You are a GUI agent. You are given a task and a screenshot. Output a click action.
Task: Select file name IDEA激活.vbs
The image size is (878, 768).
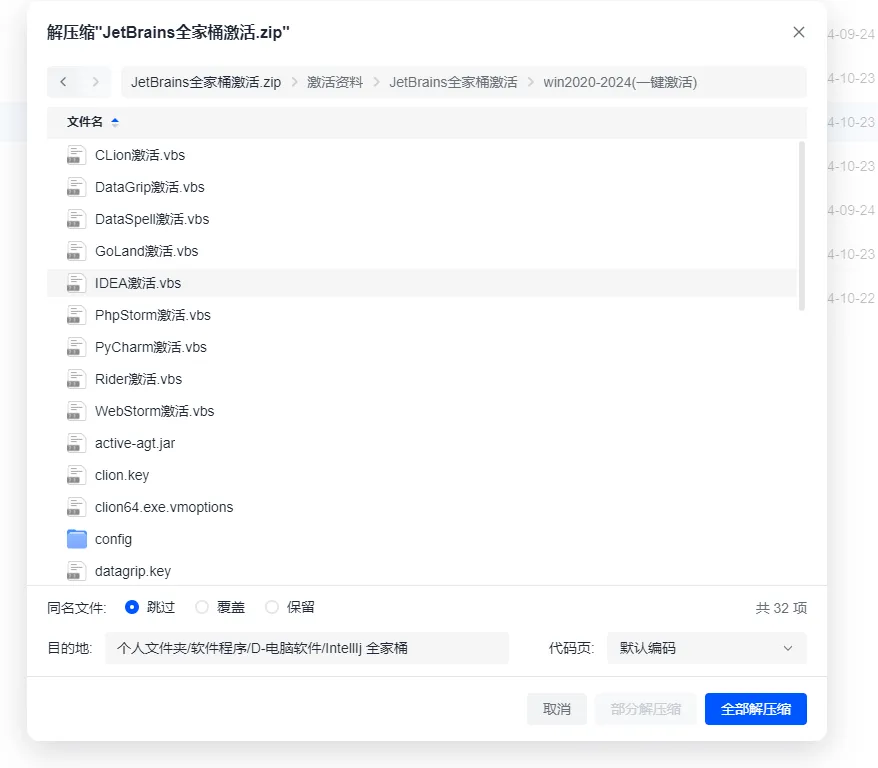pos(138,283)
